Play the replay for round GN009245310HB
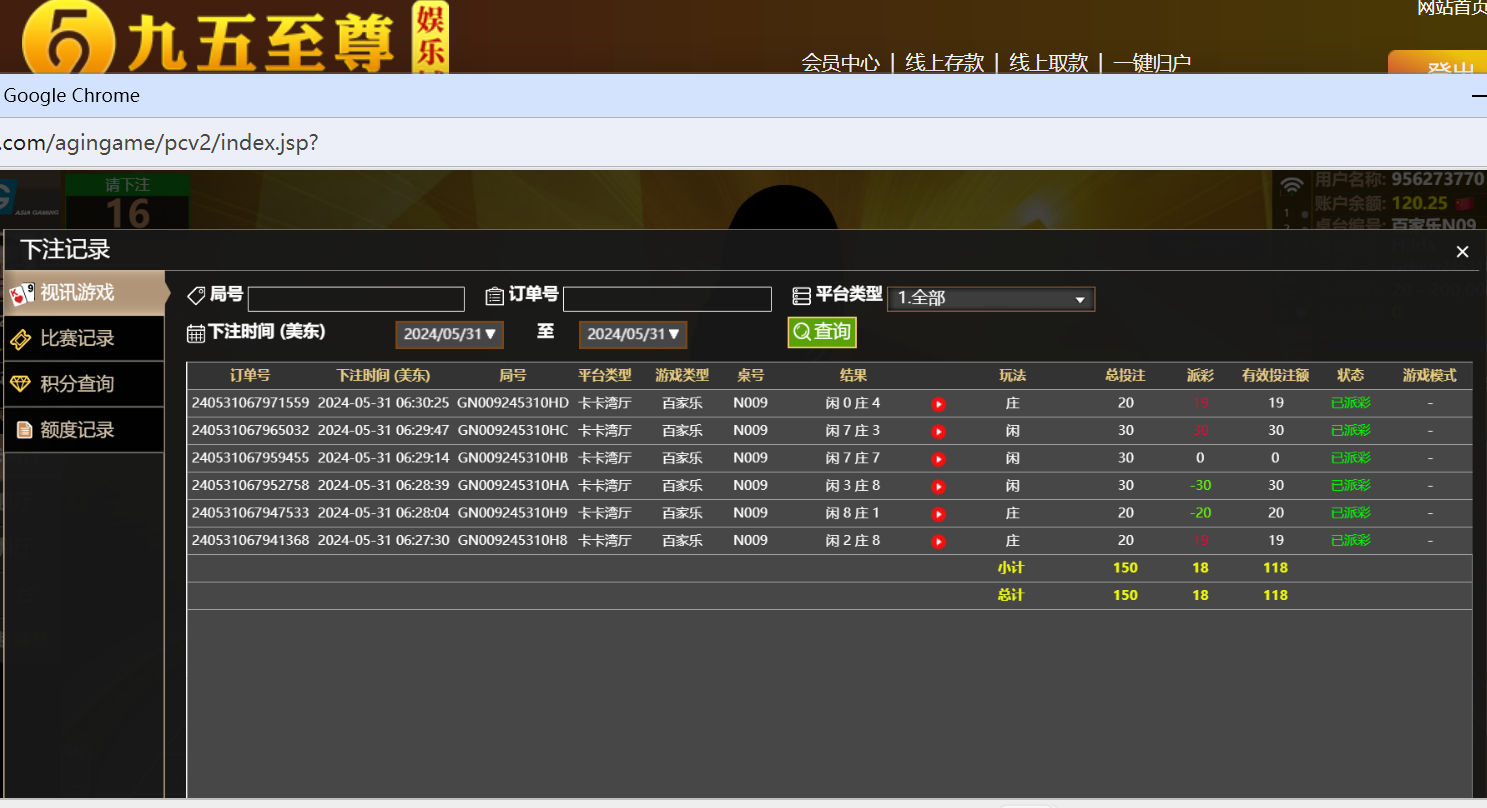This screenshot has height=808, width=1487. coord(936,459)
